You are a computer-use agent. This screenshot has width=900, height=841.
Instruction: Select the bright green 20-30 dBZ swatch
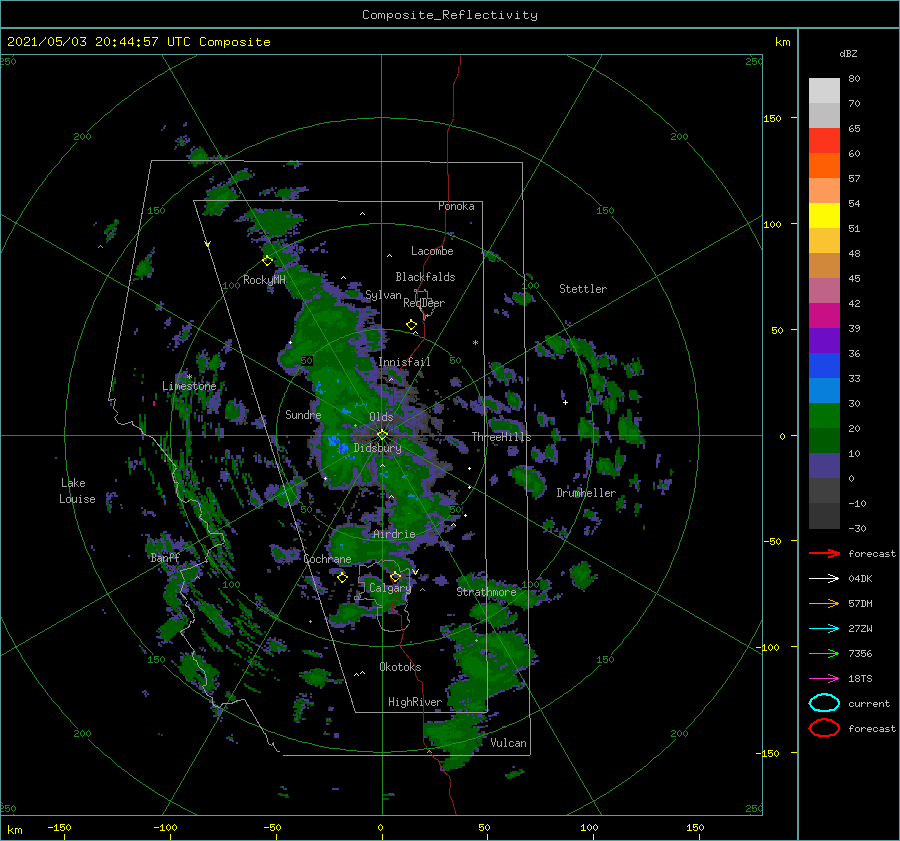(824, 416)
